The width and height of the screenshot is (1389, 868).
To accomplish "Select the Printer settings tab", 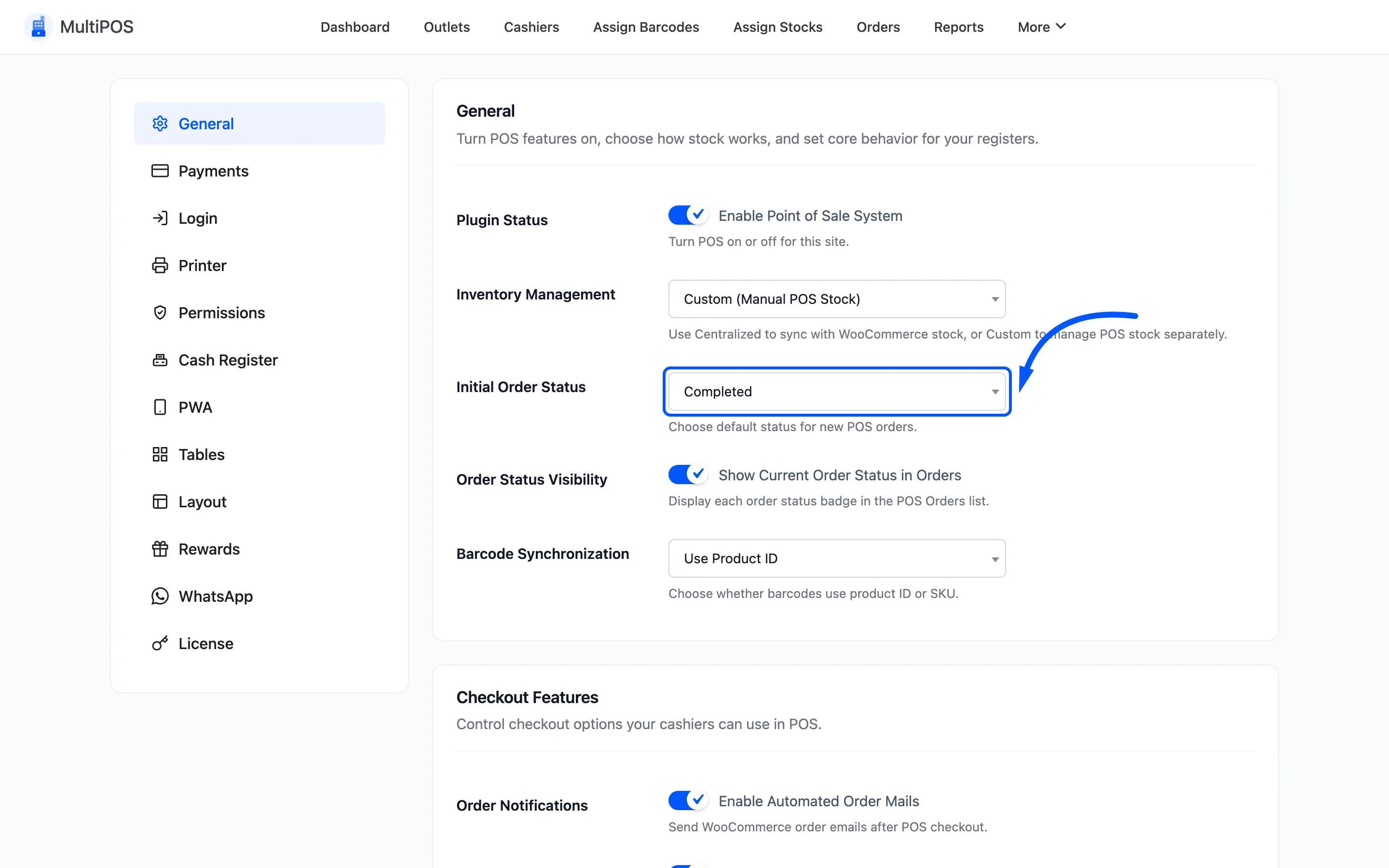I will tap(259, 265).
